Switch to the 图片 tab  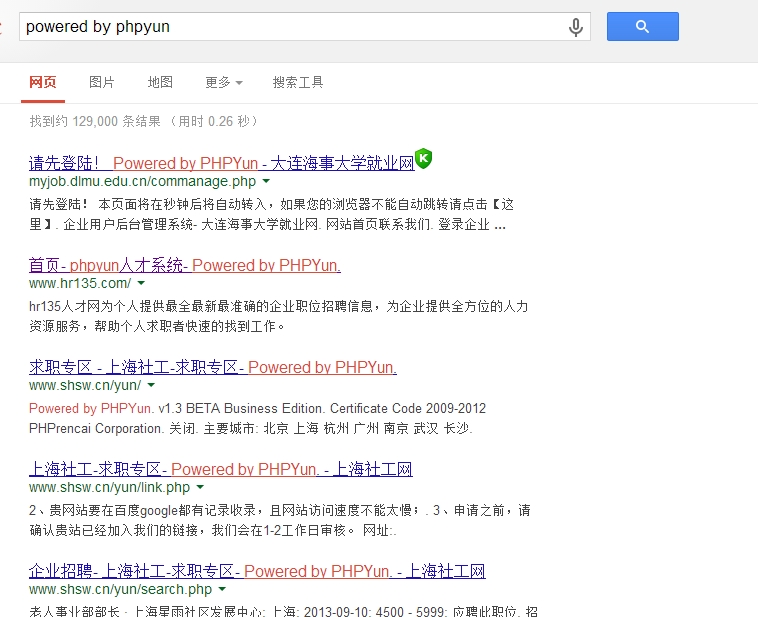click(102, 82)
